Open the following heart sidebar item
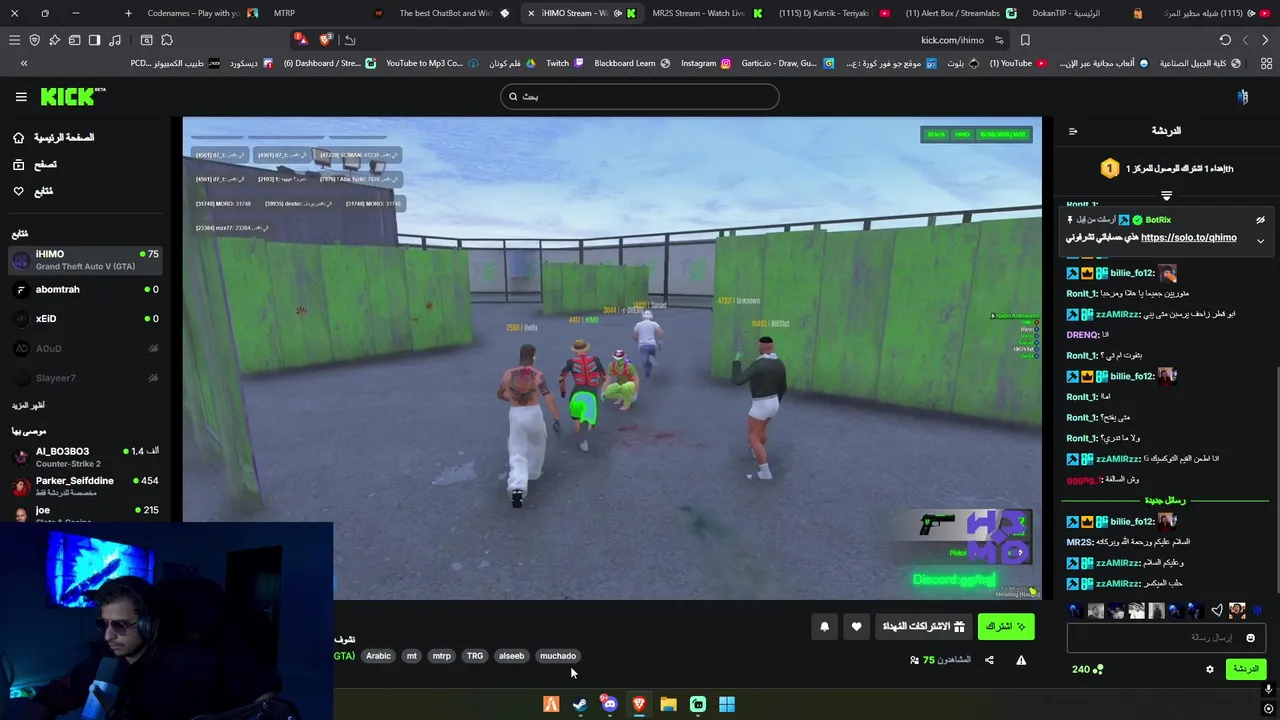Viewport: 1280px width, 720px height. [x=33, y=191]
